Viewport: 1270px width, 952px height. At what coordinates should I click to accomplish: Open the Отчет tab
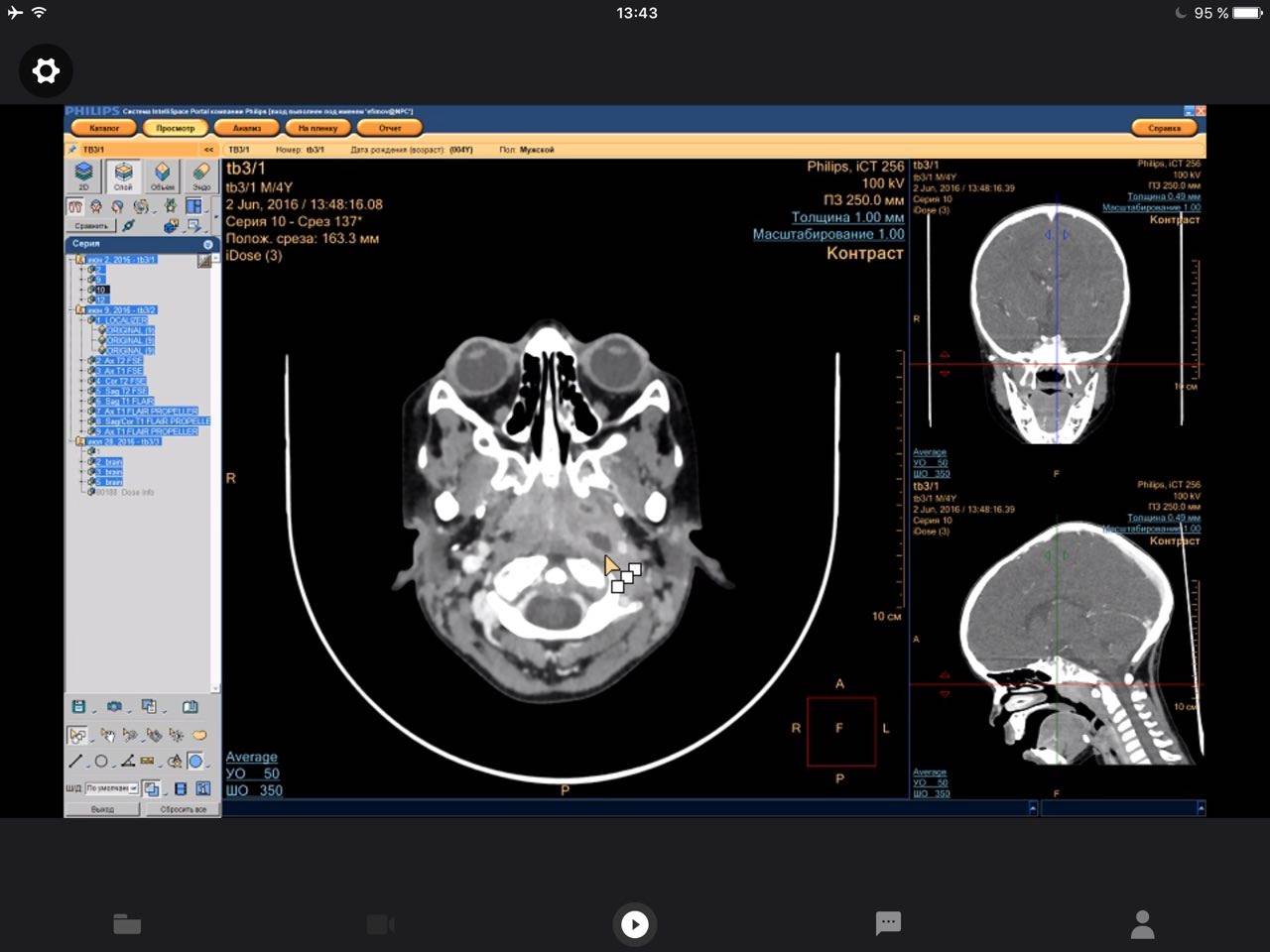(390, 128)
